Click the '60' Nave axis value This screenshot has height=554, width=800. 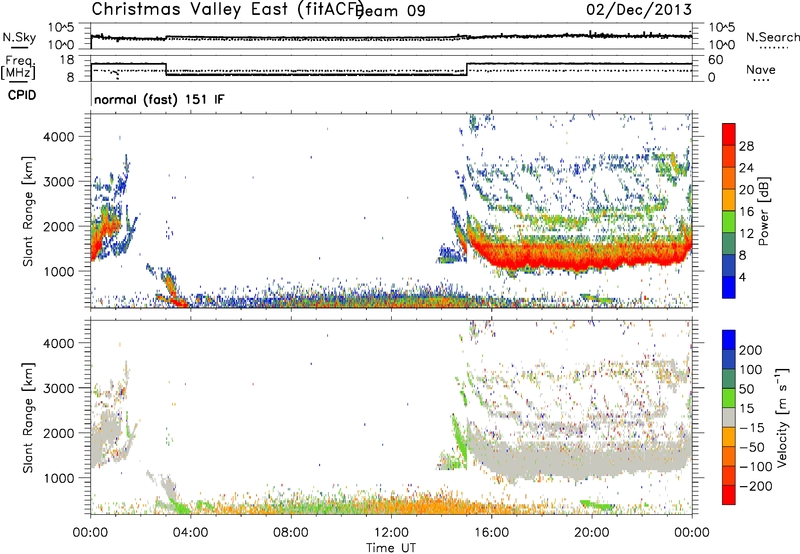point(716,60)
